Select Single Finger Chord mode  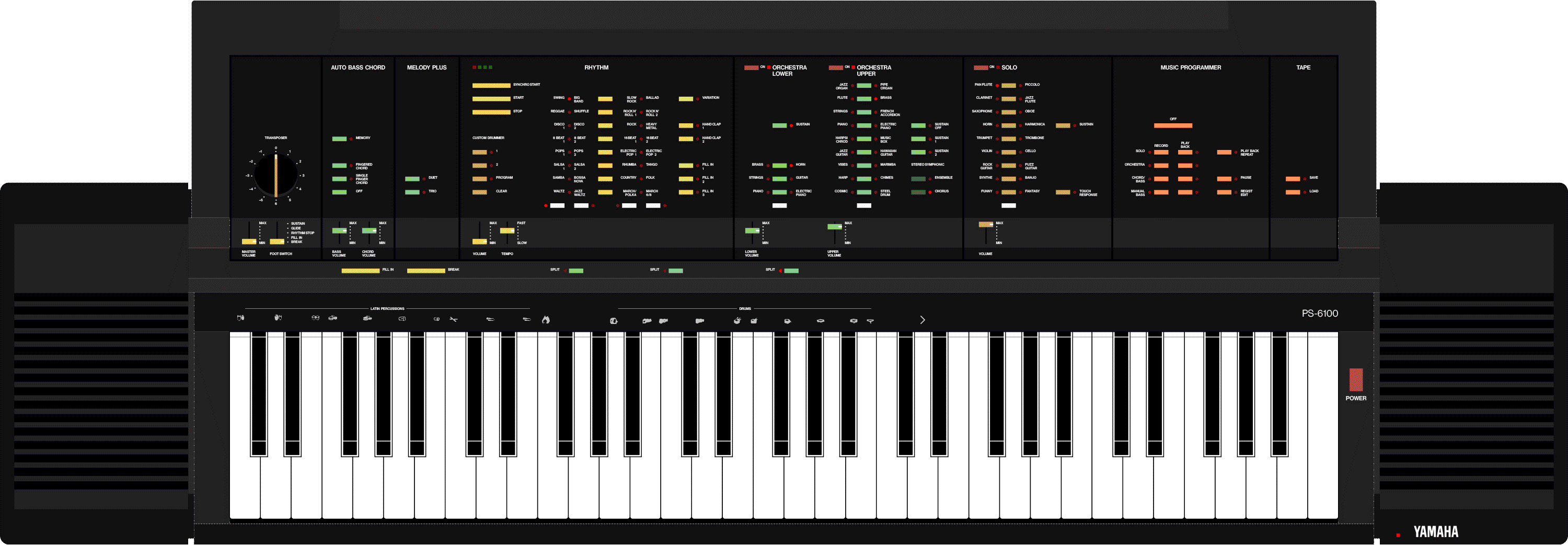[339, 179]
